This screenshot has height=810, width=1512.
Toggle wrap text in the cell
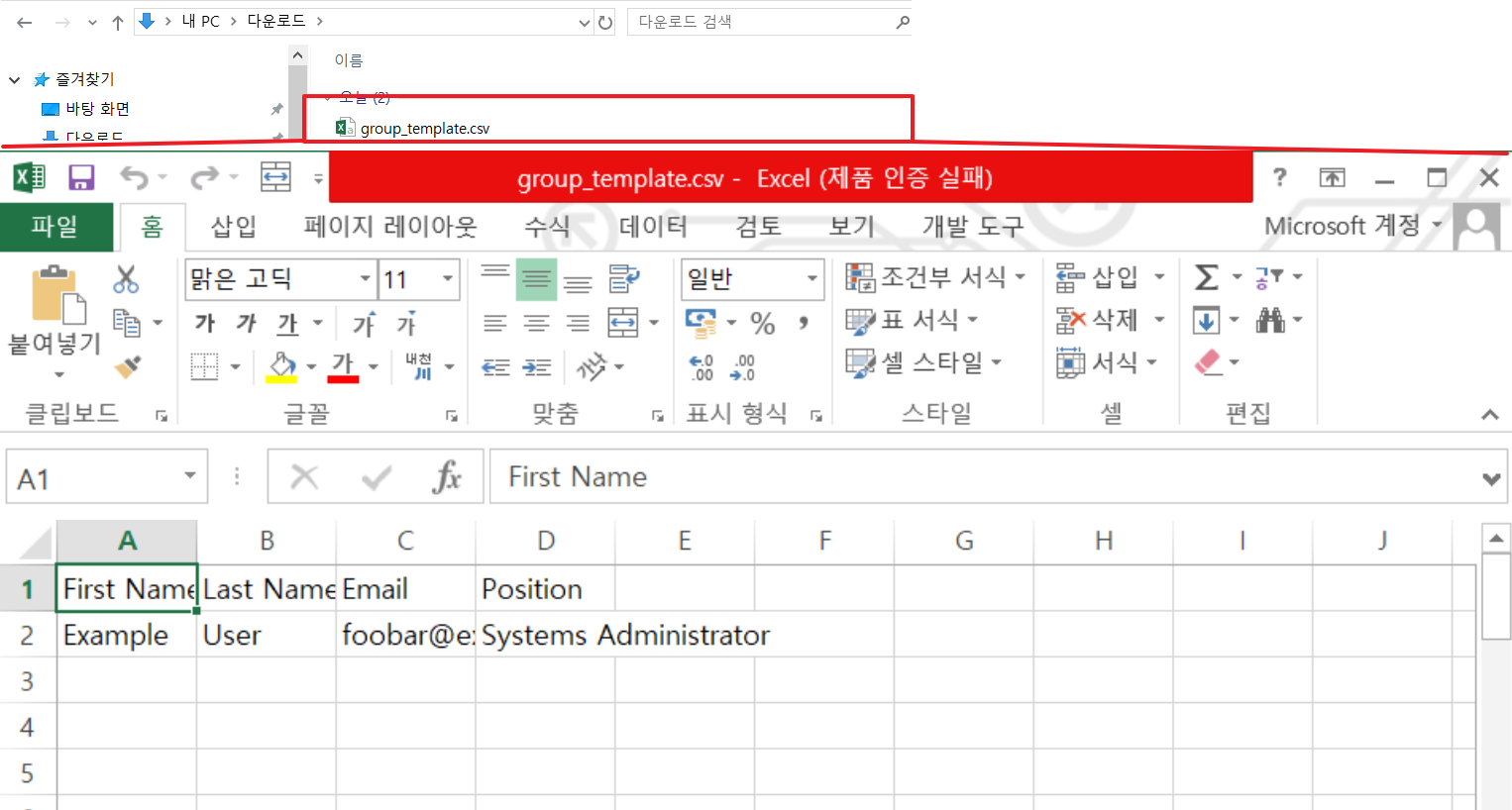pos(624,279)
